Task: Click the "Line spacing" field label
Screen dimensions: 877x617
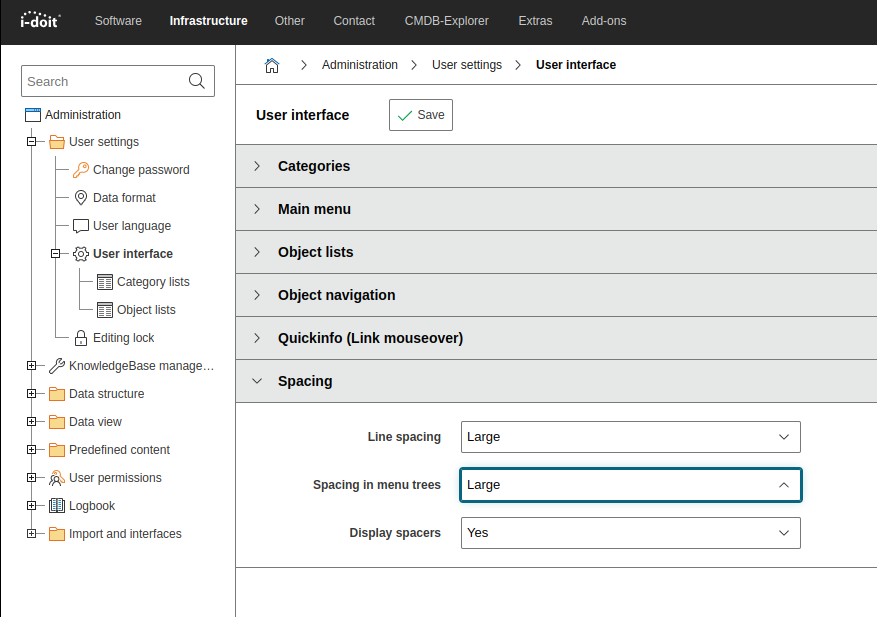Action: [x=404, y=437]
